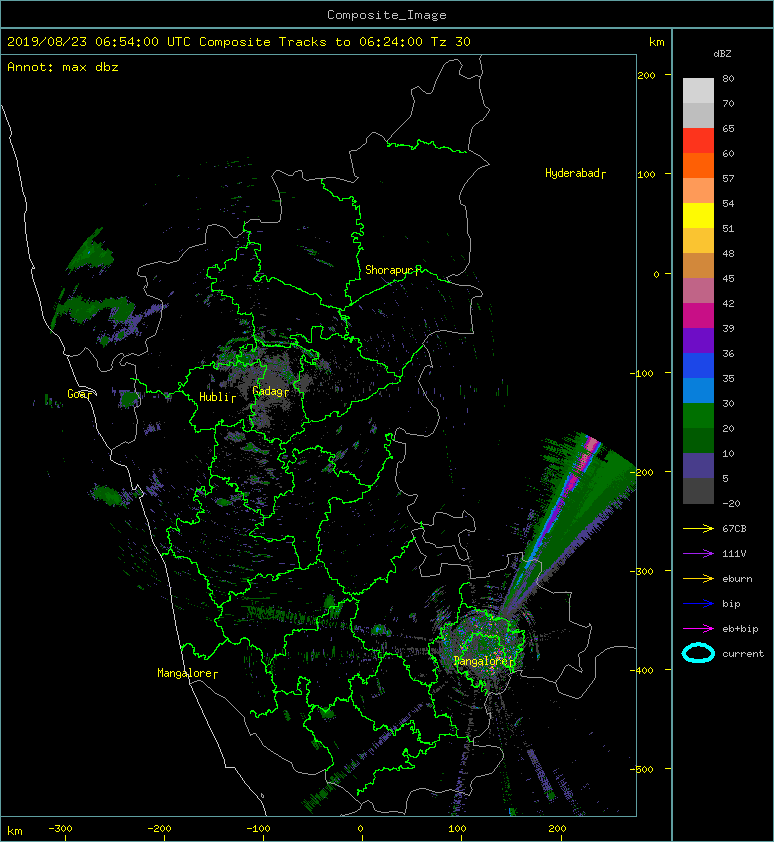Select the light orange 54-57 dBZ swatch
The height and width of the screenshot is (842, 774).
pyautogui.click(x=698, y=190)
